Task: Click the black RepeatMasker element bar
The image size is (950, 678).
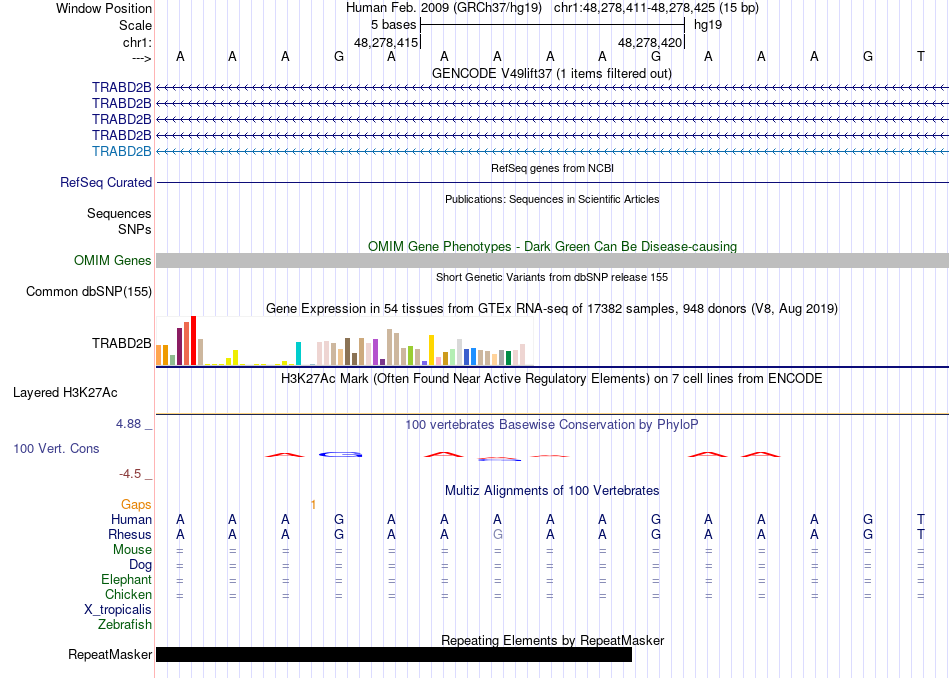Action: 394,654
